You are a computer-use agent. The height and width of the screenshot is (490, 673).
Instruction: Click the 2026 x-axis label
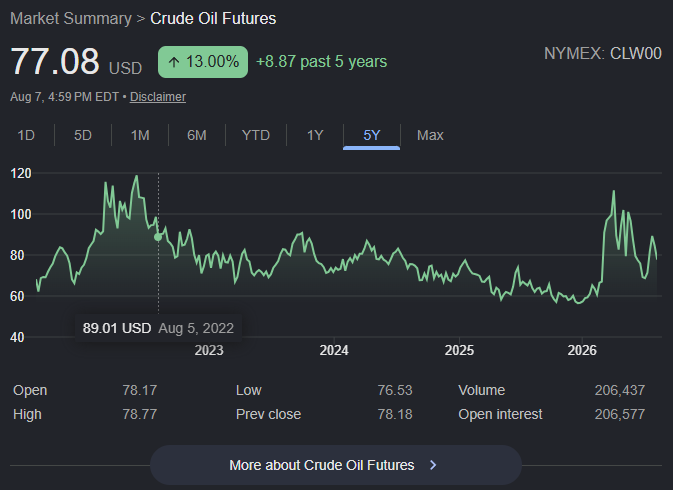coord(582,351)
